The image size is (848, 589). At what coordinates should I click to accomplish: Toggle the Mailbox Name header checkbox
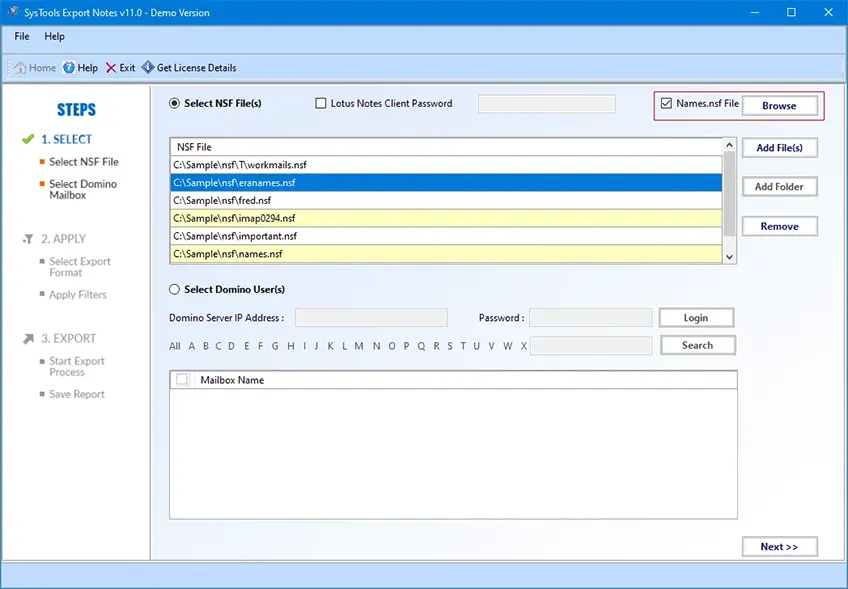(x=182, y=380)
